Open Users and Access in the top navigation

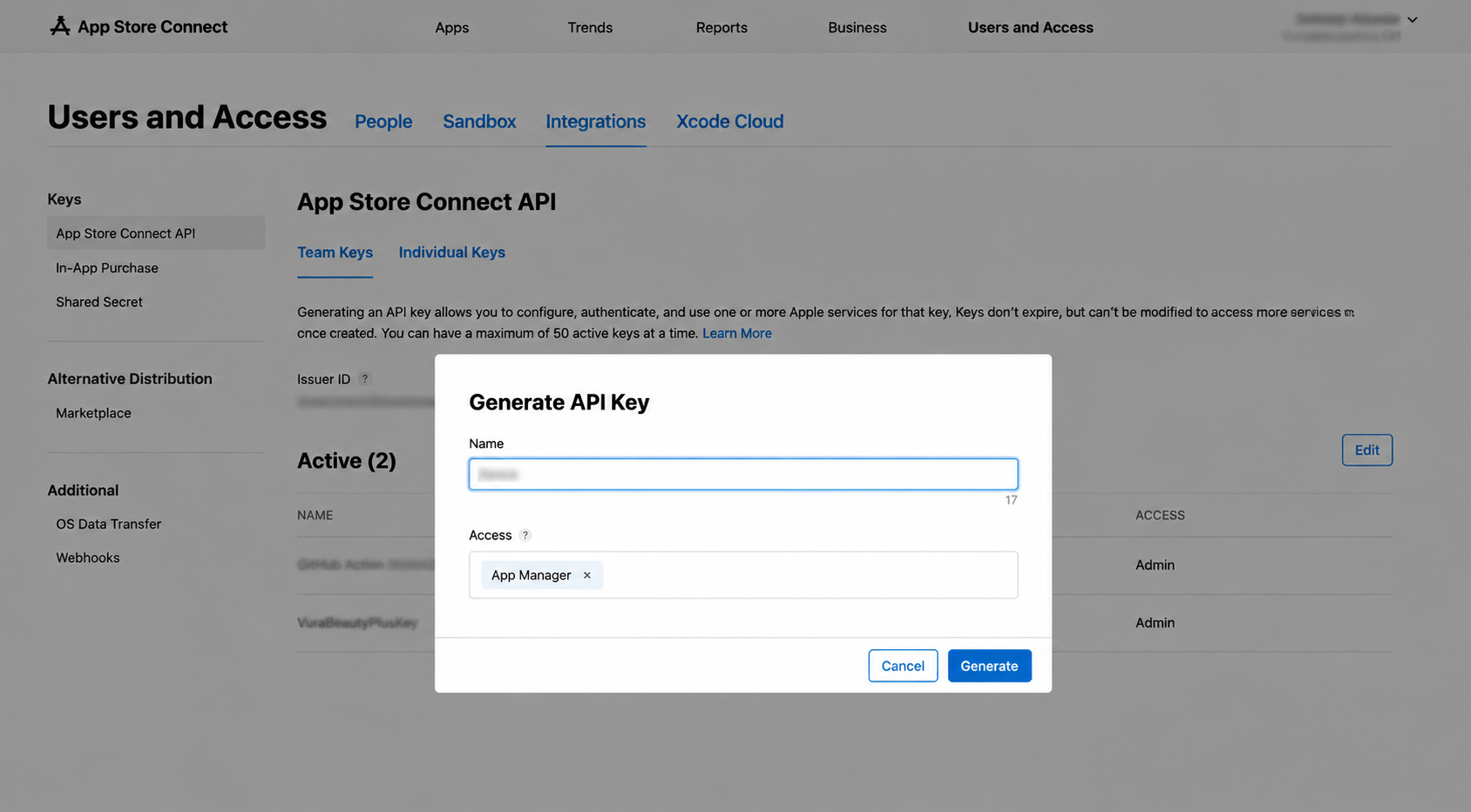click(1030, 27)
